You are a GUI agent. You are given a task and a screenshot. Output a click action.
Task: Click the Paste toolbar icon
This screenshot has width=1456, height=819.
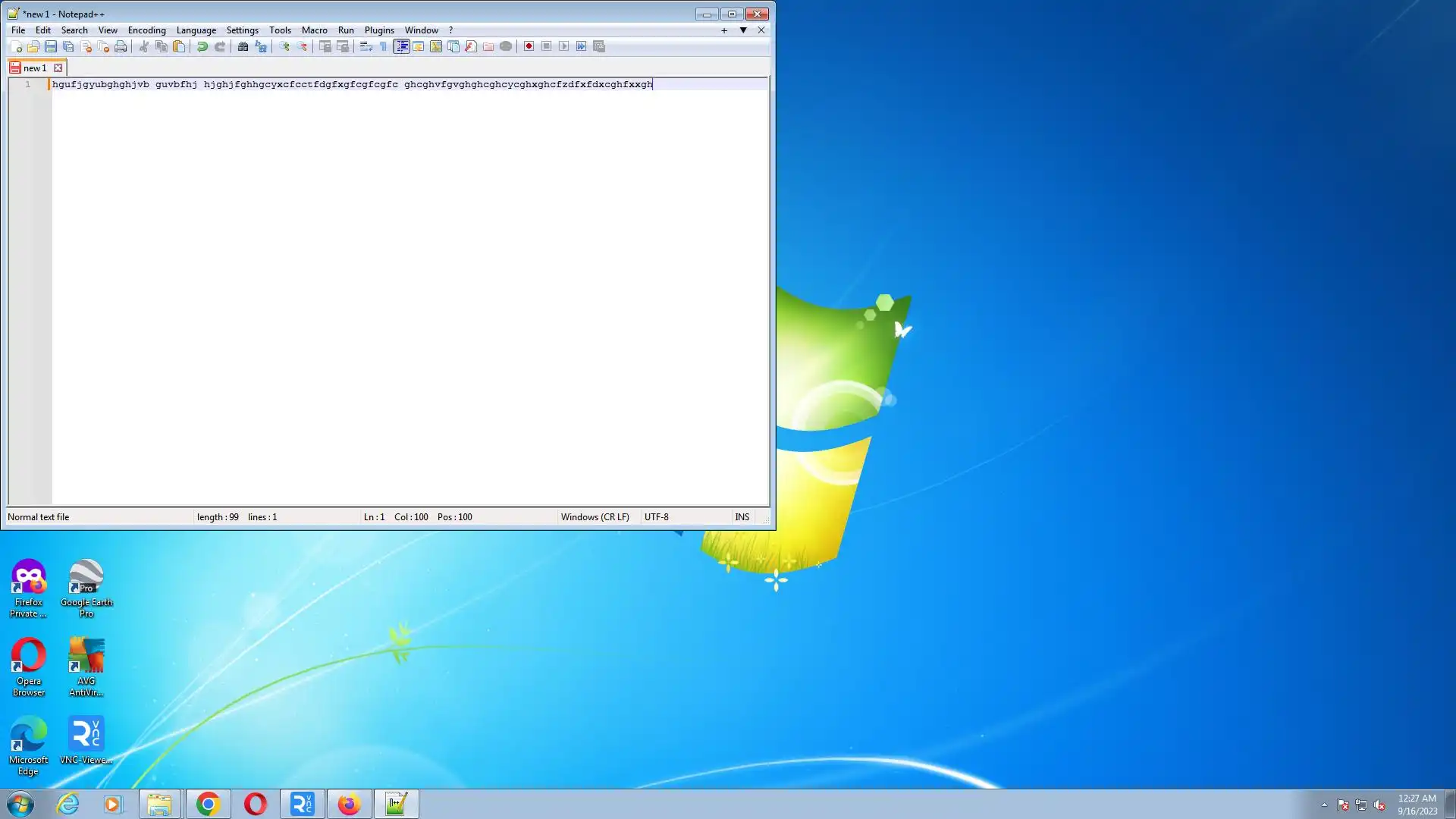[x=179, y=46]
